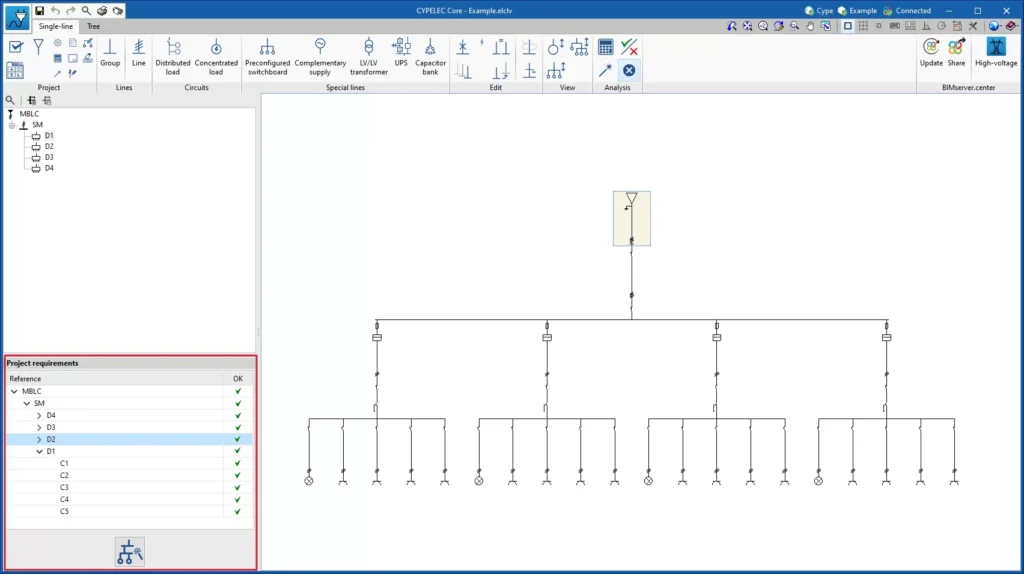Image resolution: width=1024 pixels, height=574 pixels.
Task: Insert a Preconfigured switchboard
Action: [x=267, y=56]
